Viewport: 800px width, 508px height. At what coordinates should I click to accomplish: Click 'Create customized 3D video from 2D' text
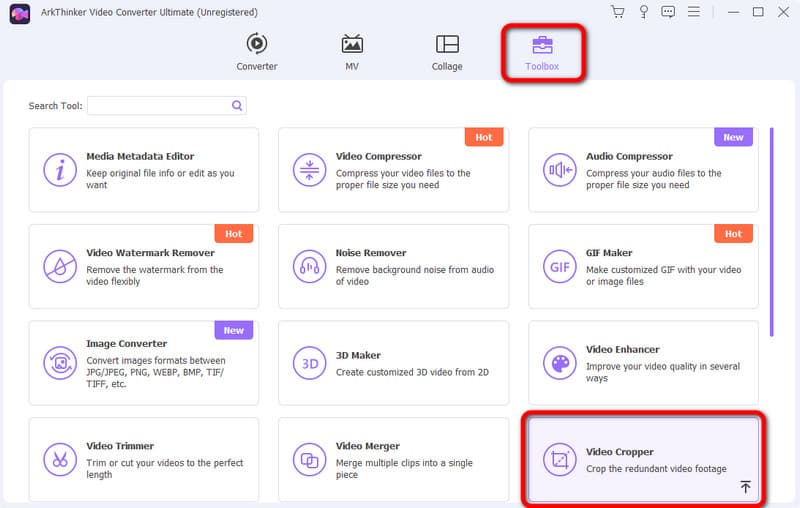coord(412,372)
